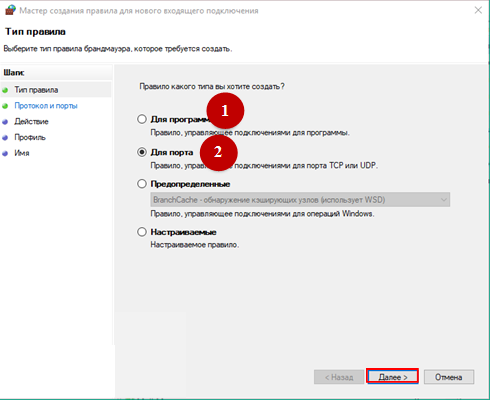The height and width of the screenshot is (400, 491).
Task: Select the Настраиваемые radio button
Action: (142, 232)
